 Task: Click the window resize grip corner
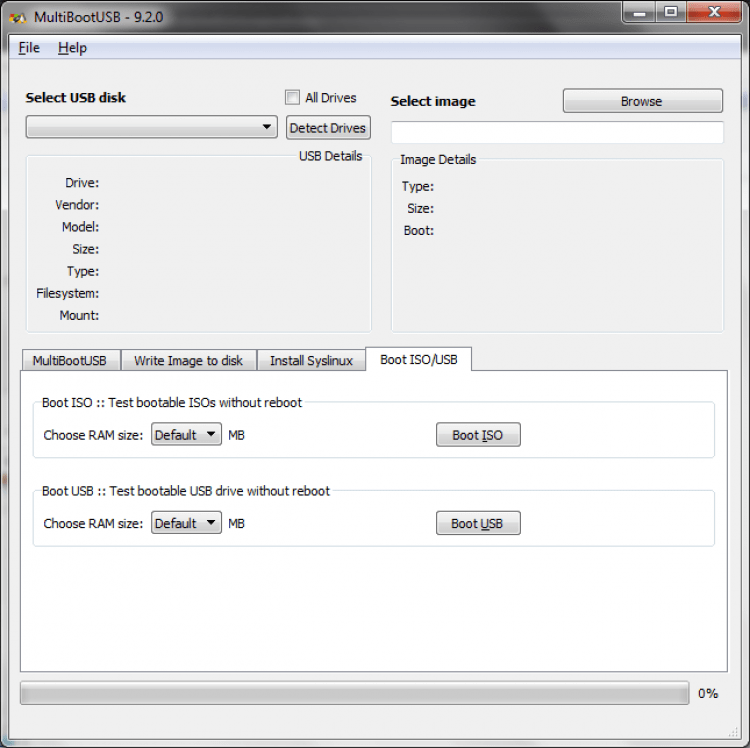click(x=733, y=732)
